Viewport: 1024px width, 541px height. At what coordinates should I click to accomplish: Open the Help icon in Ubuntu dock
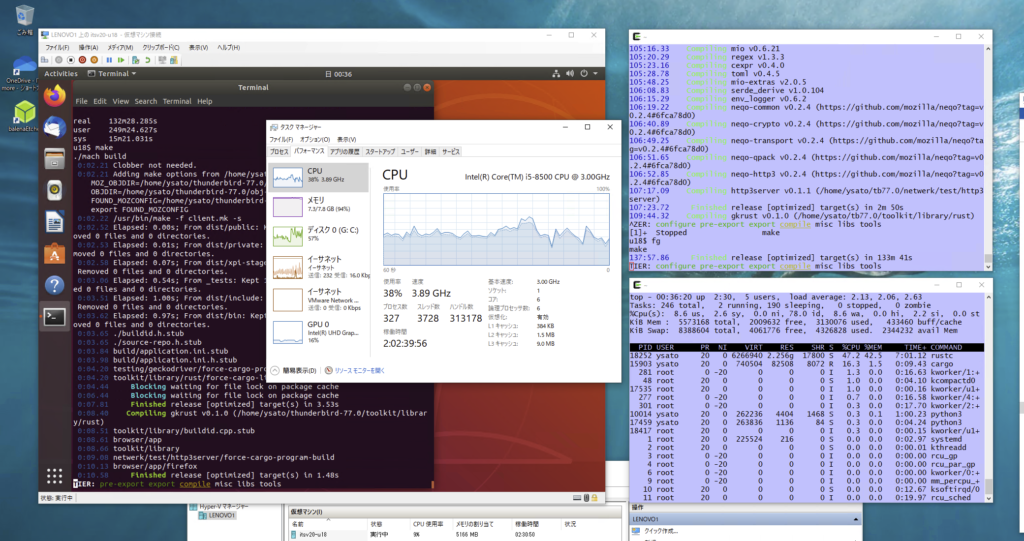click(x=54, y=285)
